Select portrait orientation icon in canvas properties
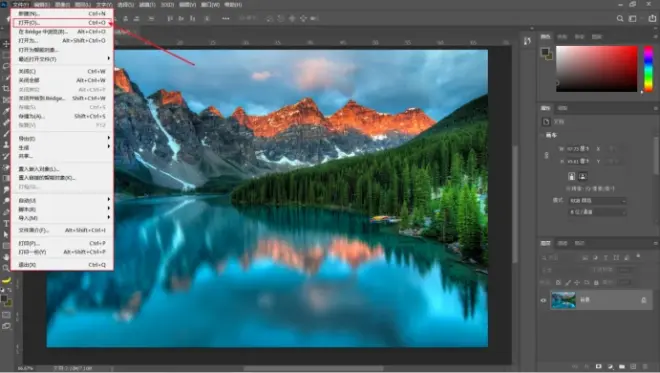The height and width of the screenshot is (373, 660). (572, 176)
